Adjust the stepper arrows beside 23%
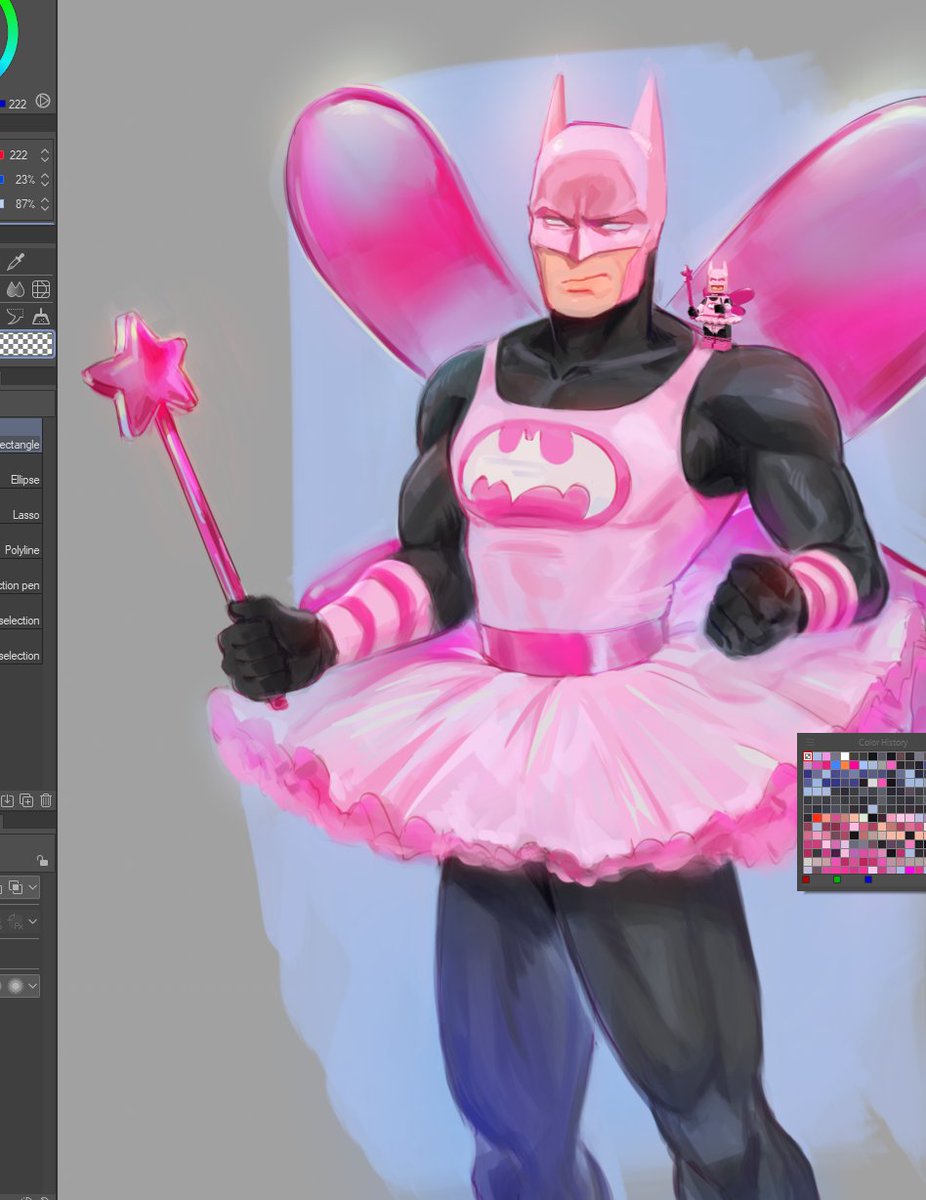This screenshot has height=1200, width=926. pos(44,180)
